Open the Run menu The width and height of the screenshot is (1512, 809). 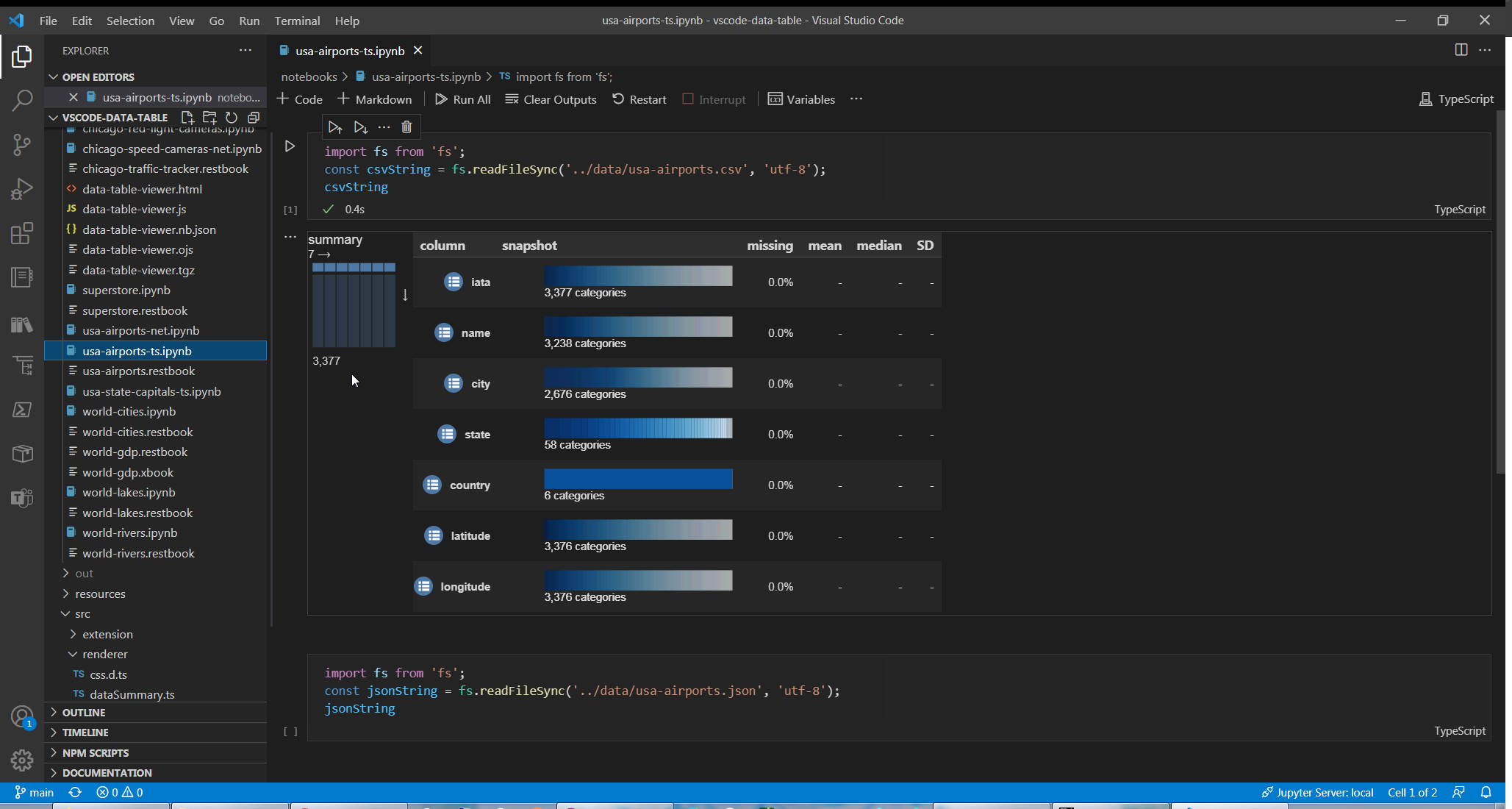(x=249, y=20)
